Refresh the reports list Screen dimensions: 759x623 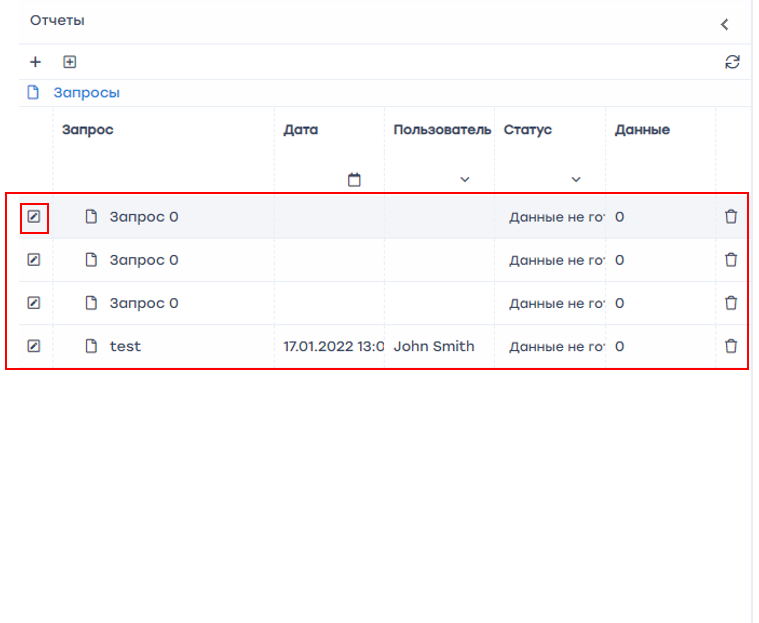732,62
